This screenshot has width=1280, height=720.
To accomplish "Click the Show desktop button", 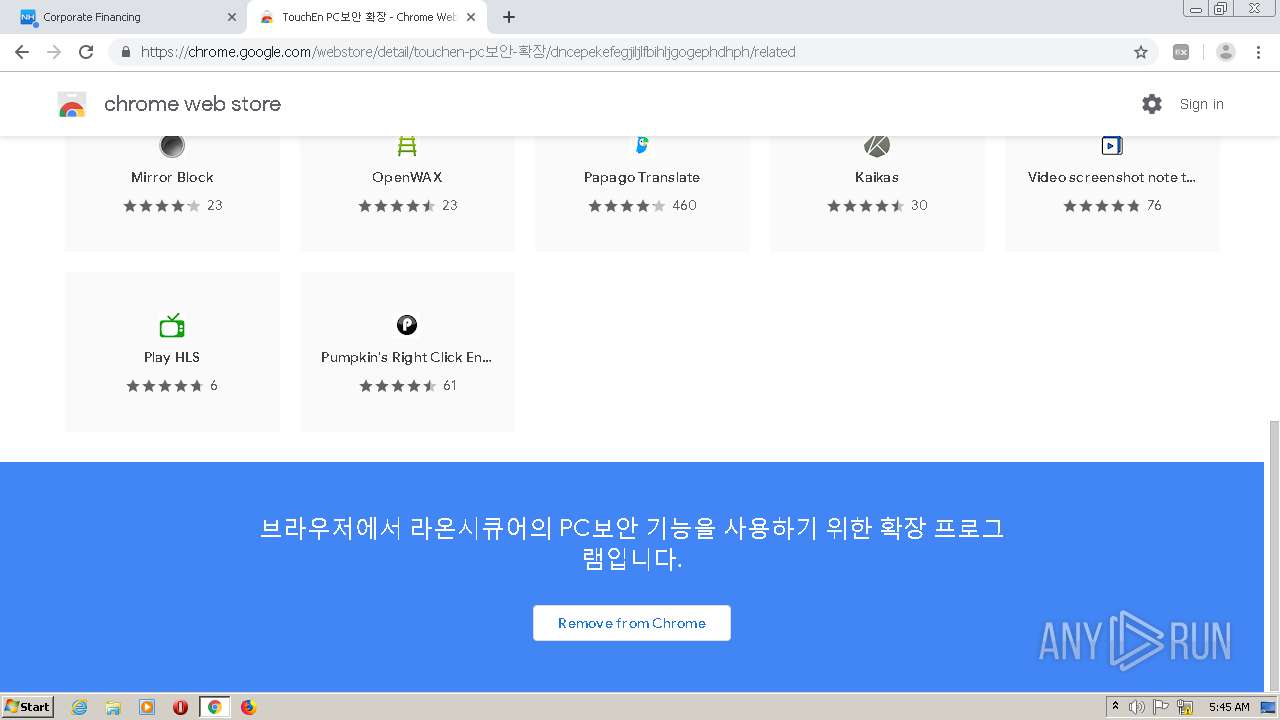I will (x=1270, y=707).
